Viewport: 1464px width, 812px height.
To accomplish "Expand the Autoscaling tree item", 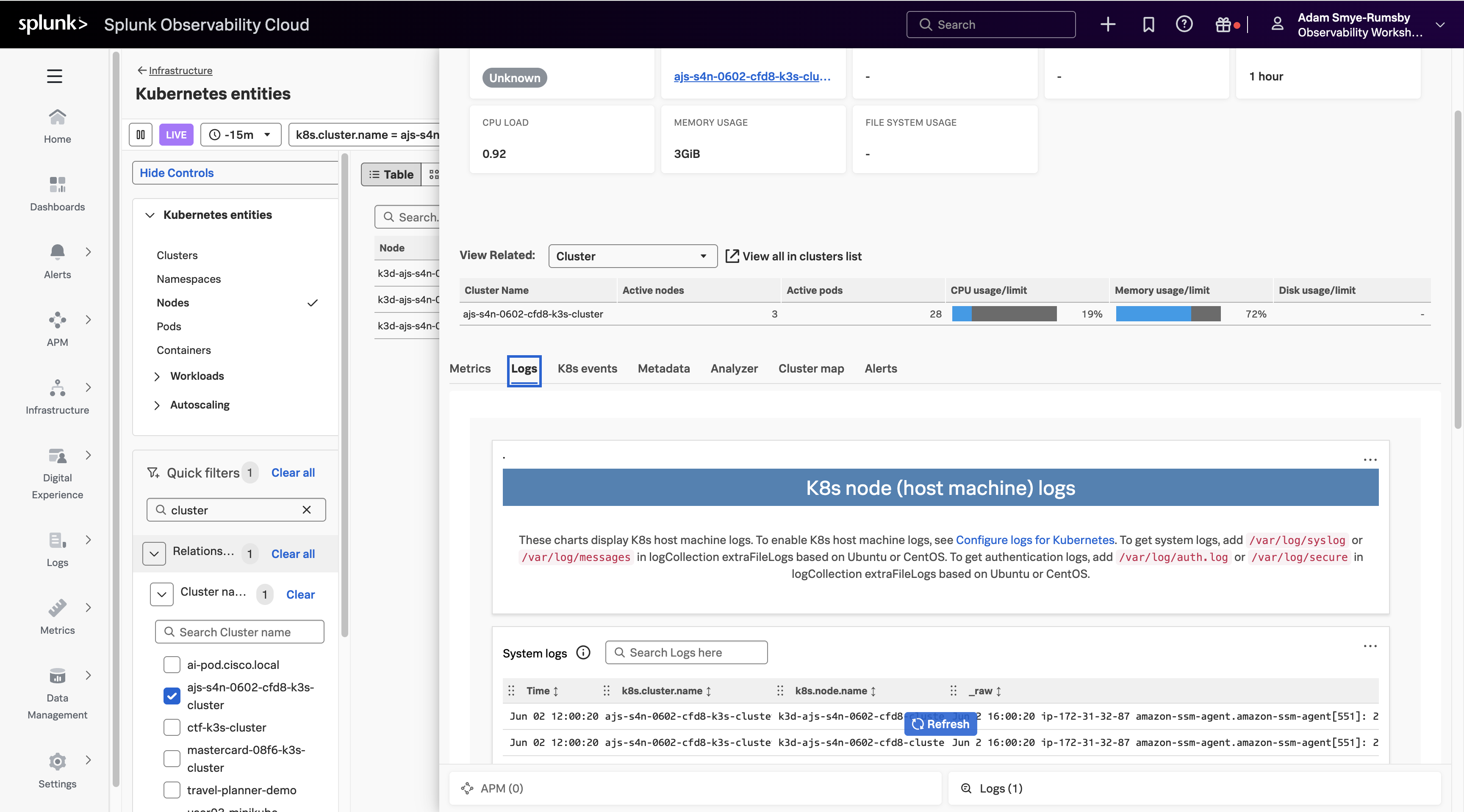I will (157, 406).
